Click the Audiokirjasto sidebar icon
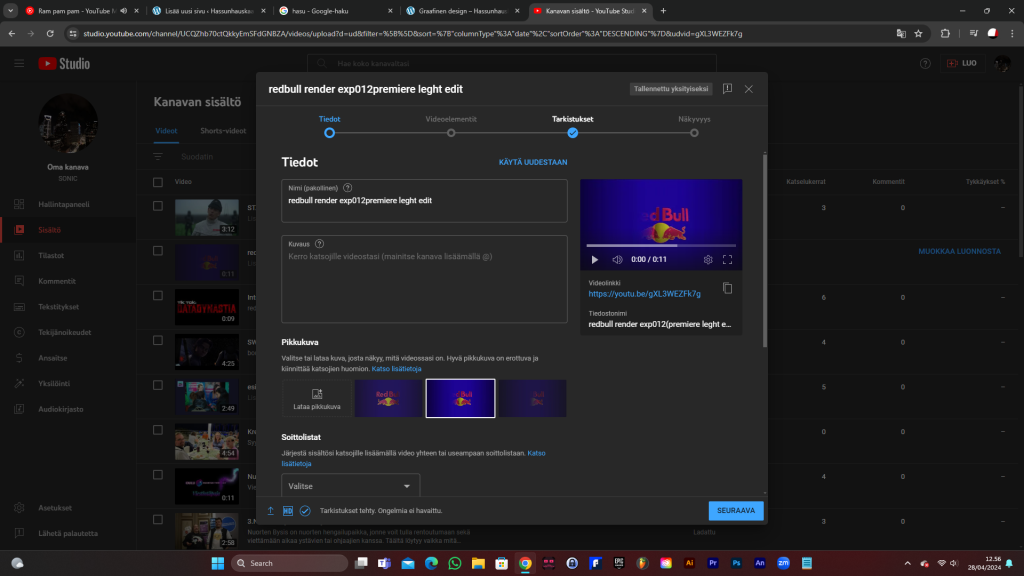 pos(19,409)
